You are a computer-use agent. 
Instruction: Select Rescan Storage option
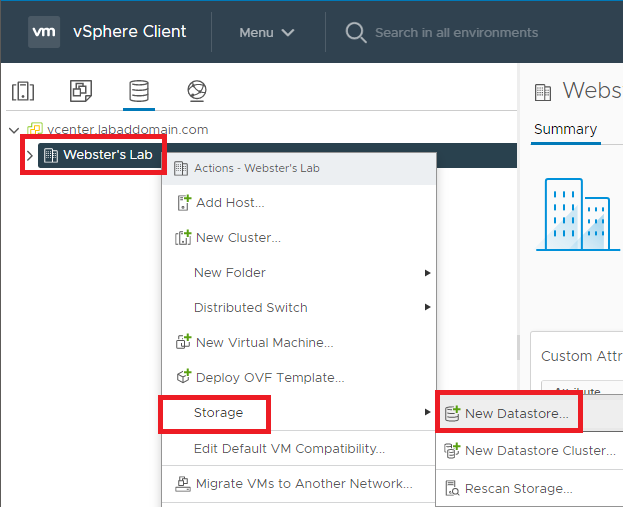pos(518,489)
